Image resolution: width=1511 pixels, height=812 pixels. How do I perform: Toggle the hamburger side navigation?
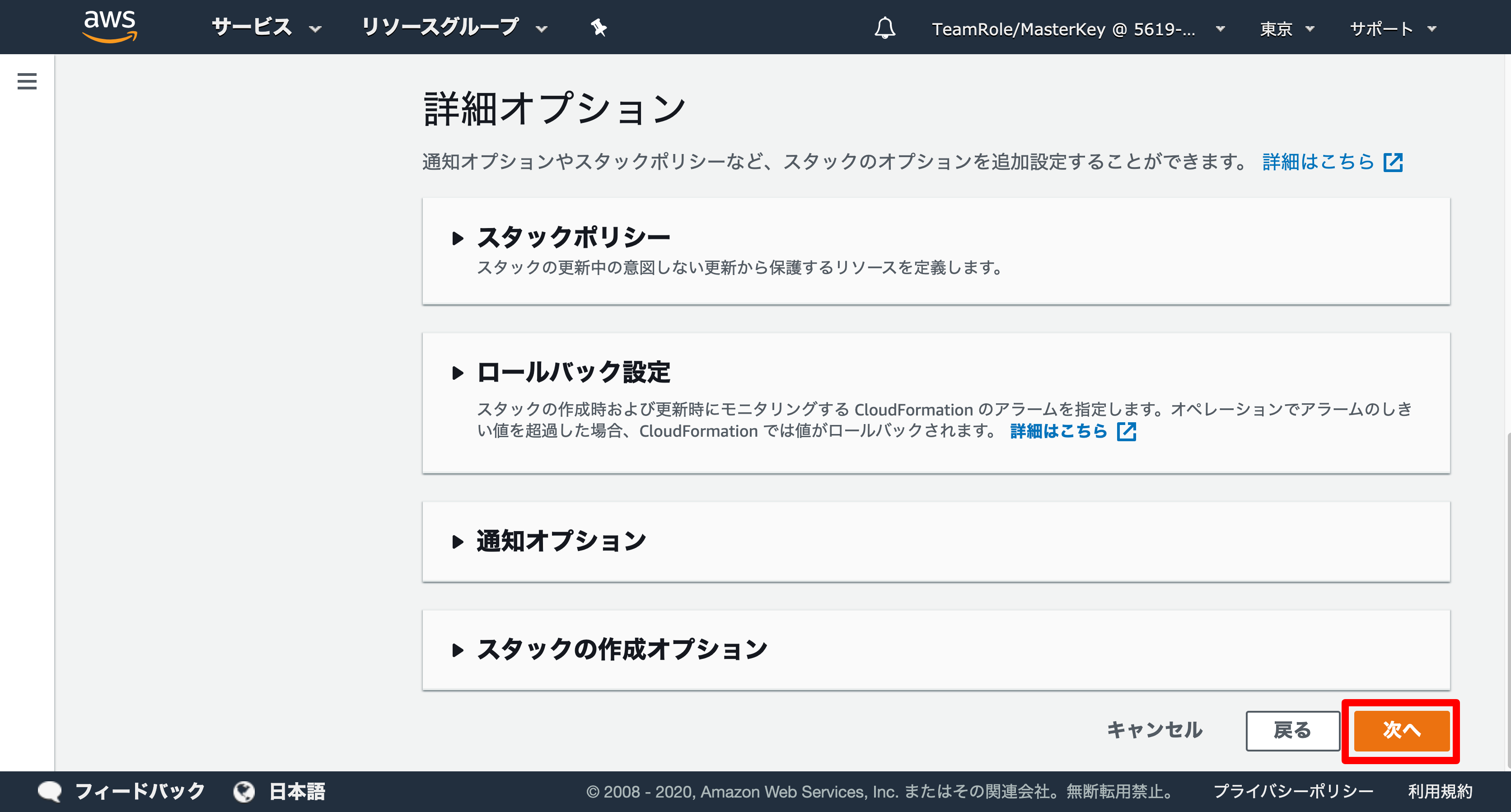pos(27,81)
